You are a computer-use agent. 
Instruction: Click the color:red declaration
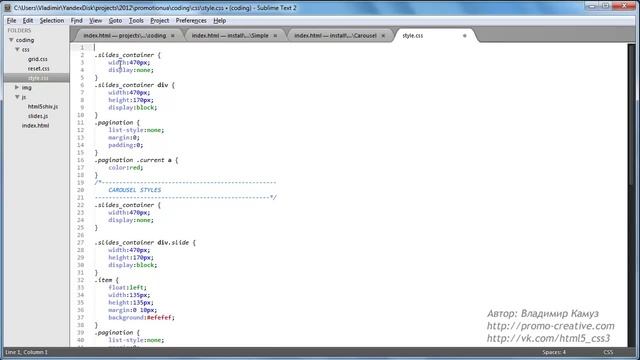point(126,167)
